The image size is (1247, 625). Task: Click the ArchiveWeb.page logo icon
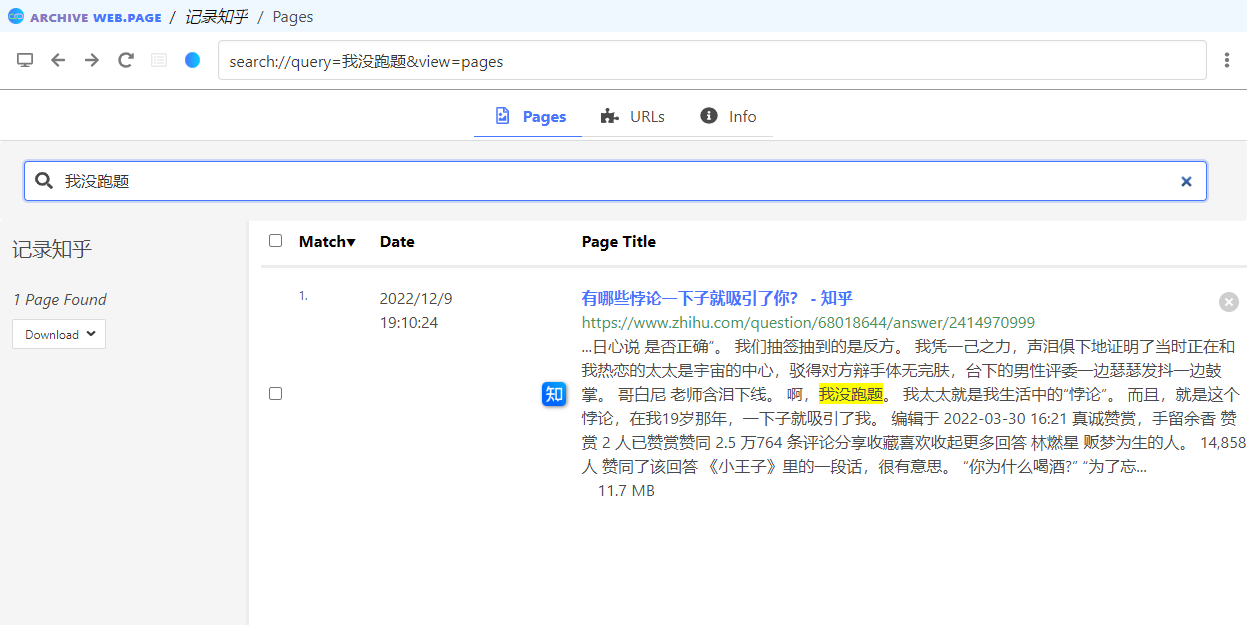pyautogui.click(x=15, y=16)
